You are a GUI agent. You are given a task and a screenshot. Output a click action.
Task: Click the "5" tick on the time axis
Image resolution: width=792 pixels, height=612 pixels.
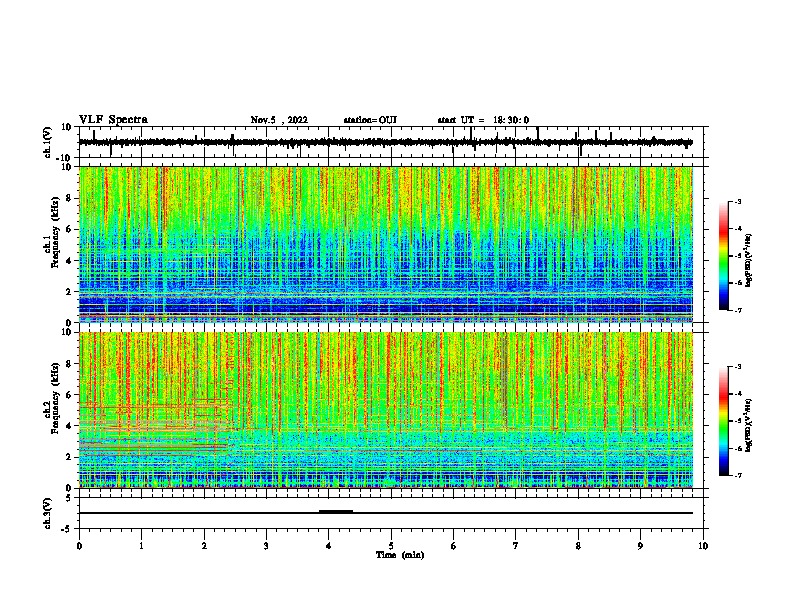[x=391, y=546]
